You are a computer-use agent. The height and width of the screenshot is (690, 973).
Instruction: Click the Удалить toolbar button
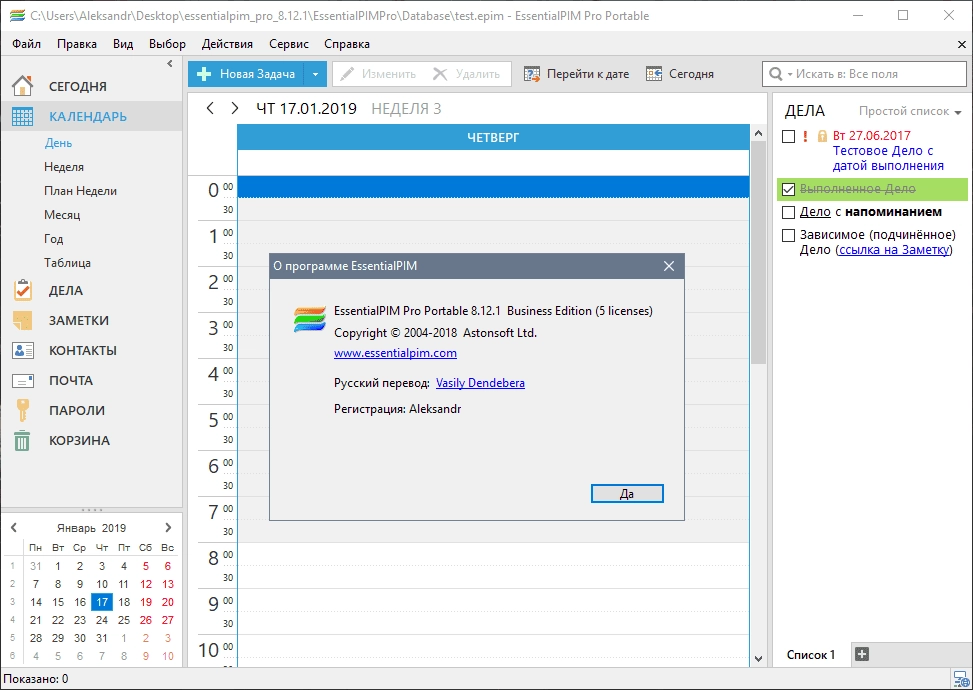click(467, 74)
